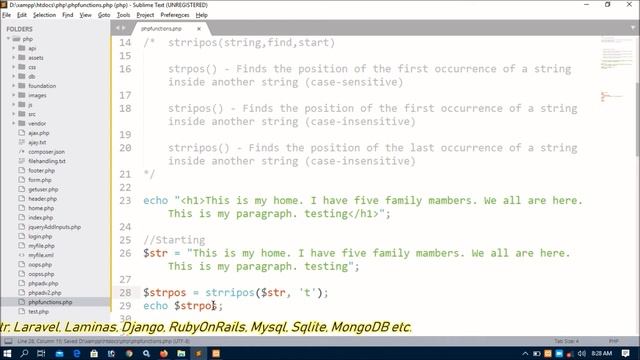The image size is (640, 360).
Task: Open jqueryAddInputs.php in the sidebar
Action: click(x=54, y=227)
